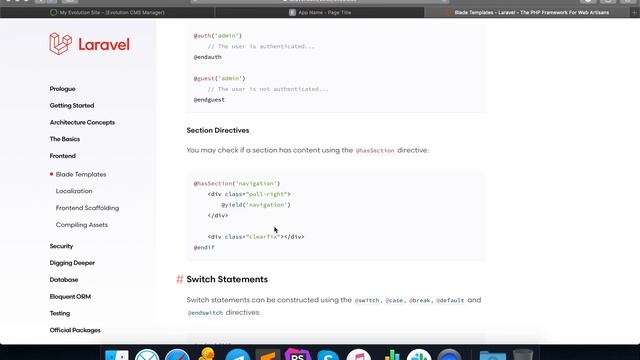Open PhpStorm from the dock
Screen dimensions: 640x360
pyautogui.click(x=298, y=354)
